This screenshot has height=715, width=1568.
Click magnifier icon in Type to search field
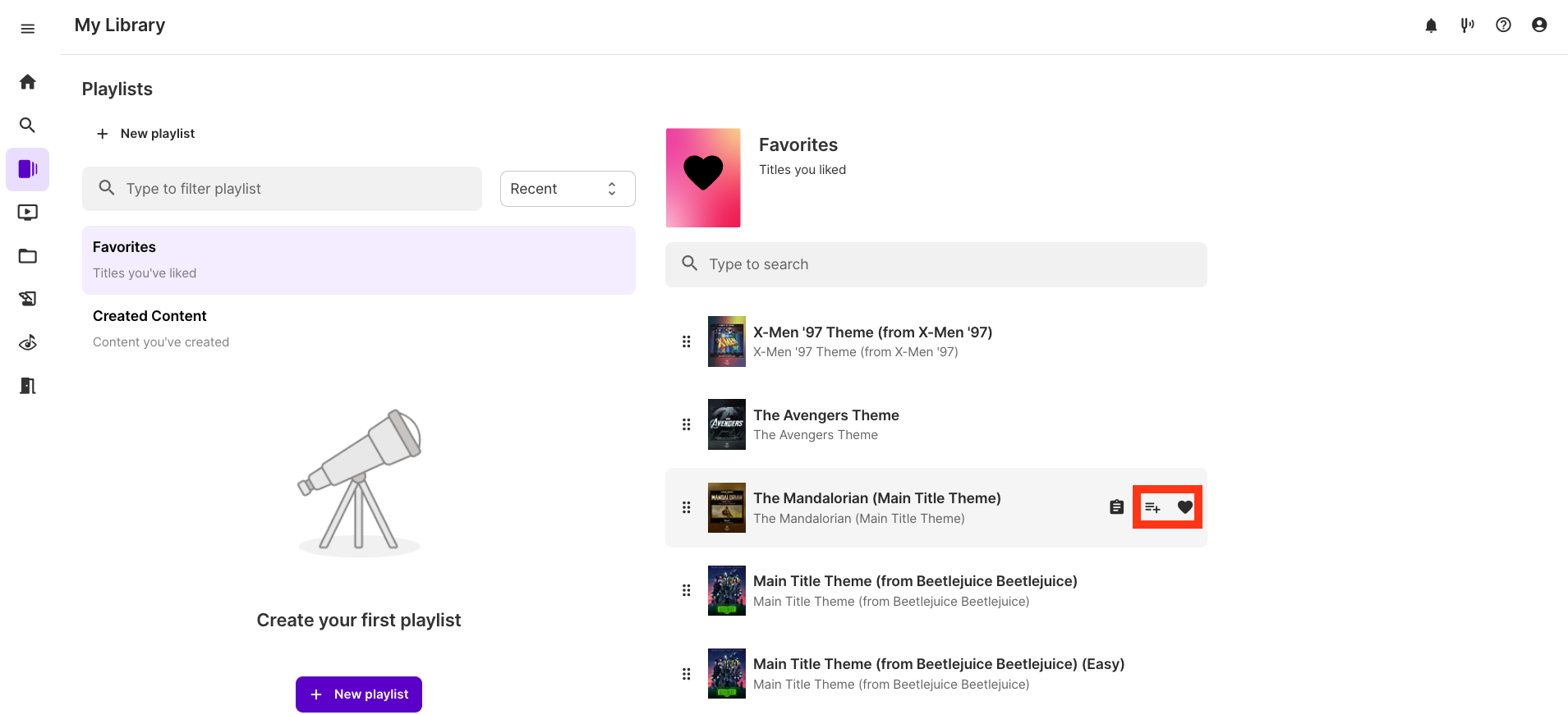(x=690, y=264)
